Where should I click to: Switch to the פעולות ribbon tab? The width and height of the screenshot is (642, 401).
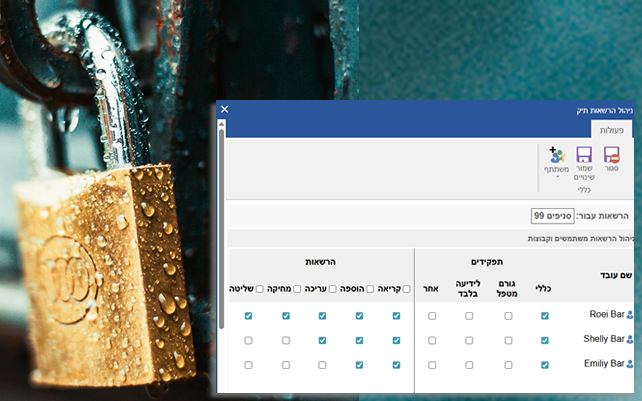tap(612, 131)
